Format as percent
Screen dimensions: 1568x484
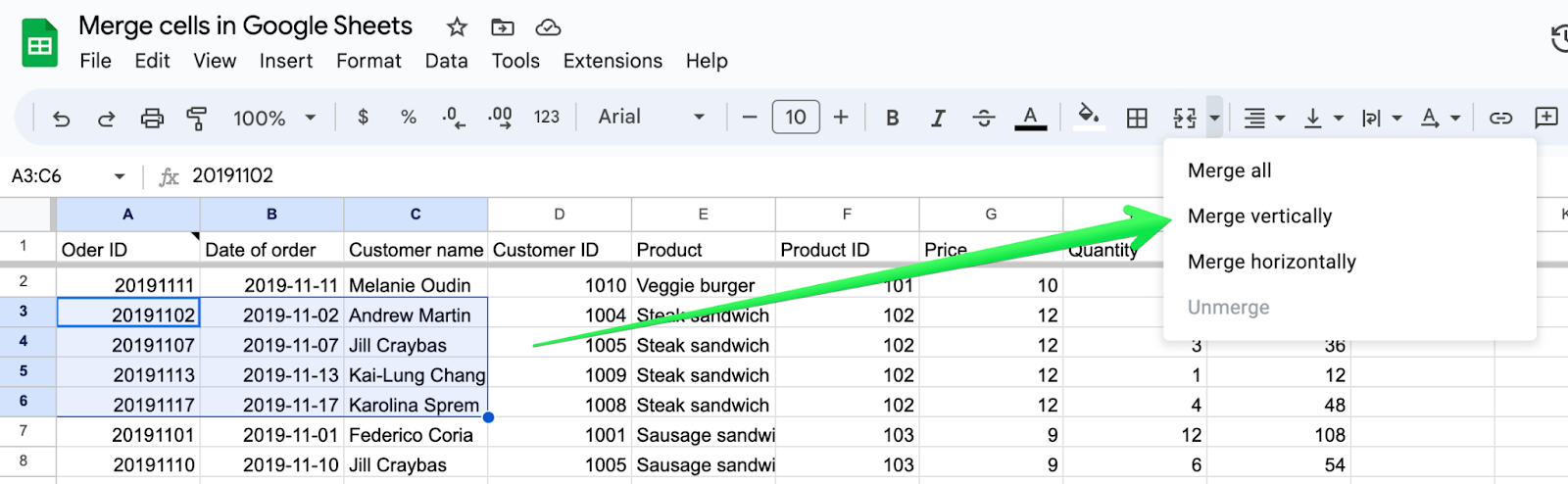409,118
